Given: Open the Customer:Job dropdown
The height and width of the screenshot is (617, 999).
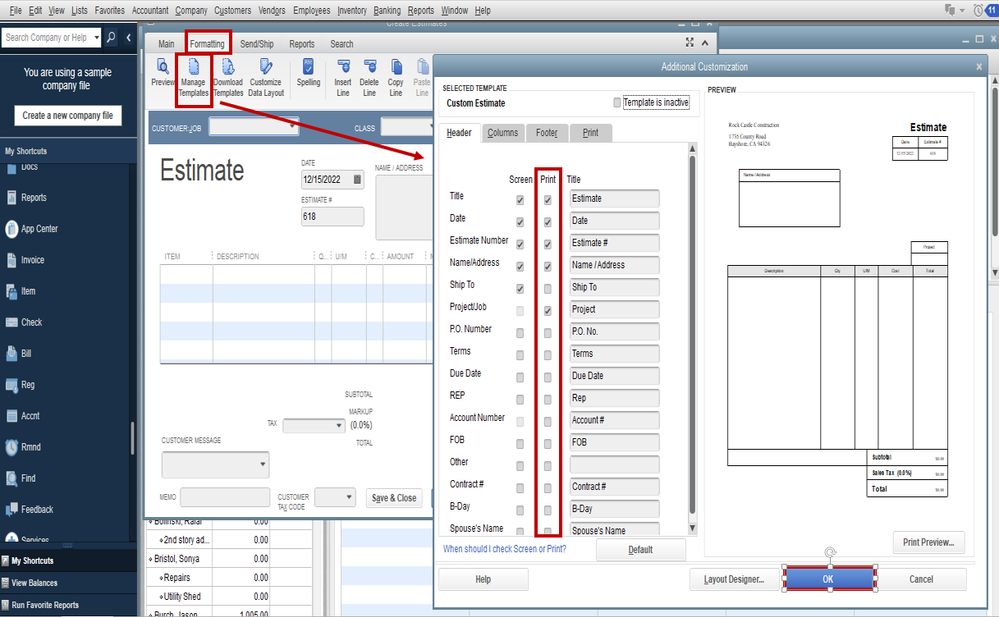Looking at the screenshot, I should click(292, 126).
